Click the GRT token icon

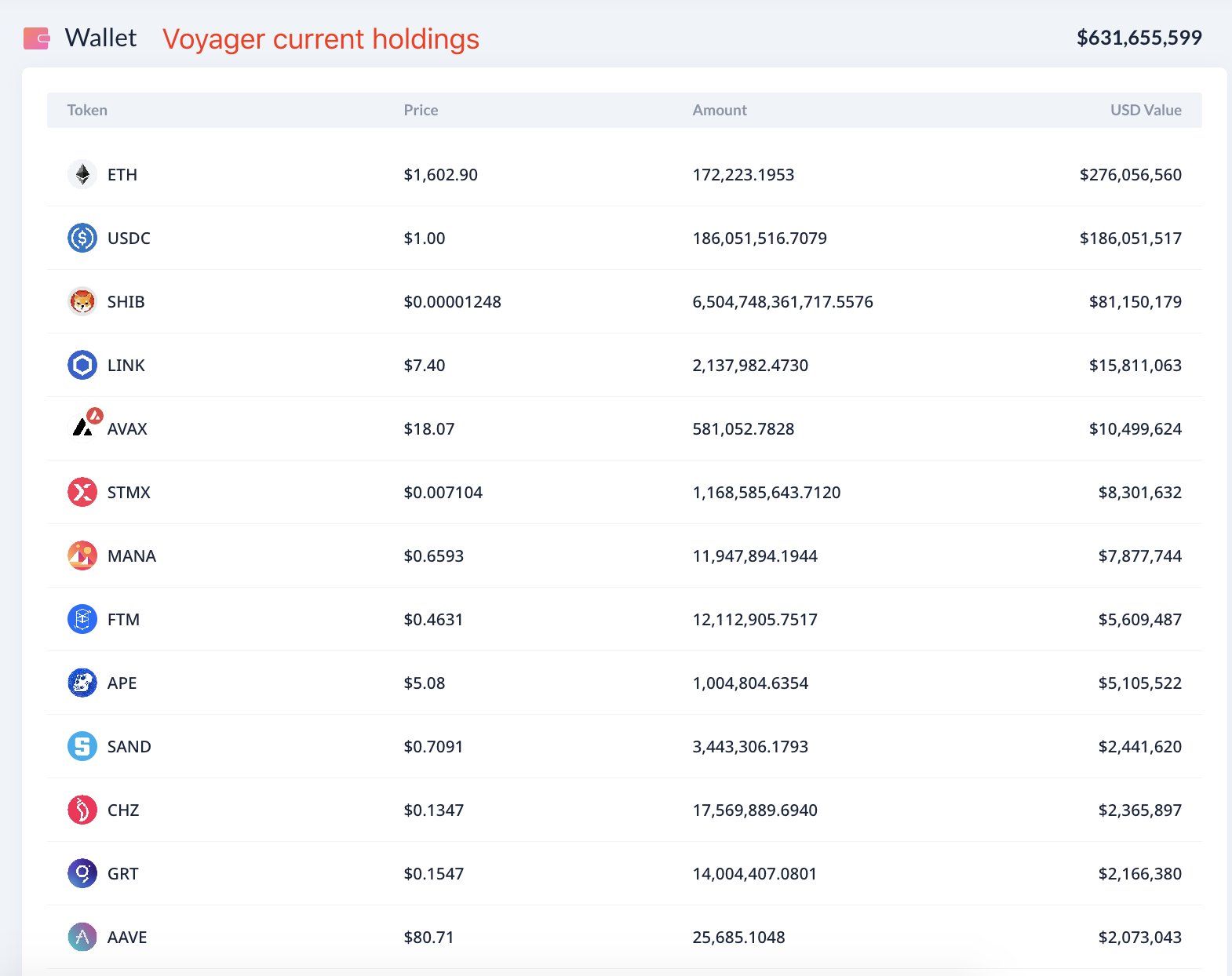[x=82, y=873]
